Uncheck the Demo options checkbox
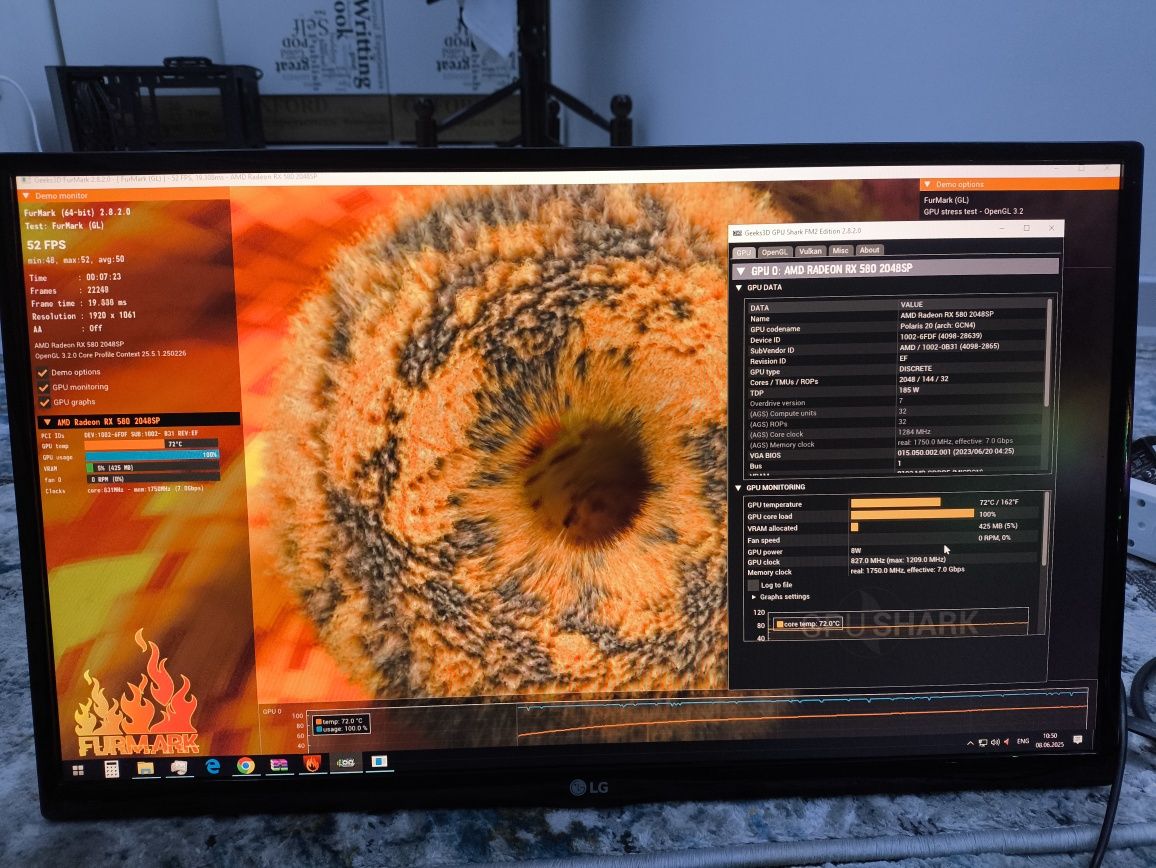The width and height of the screenshot is (1156, 868). (43, 372)
